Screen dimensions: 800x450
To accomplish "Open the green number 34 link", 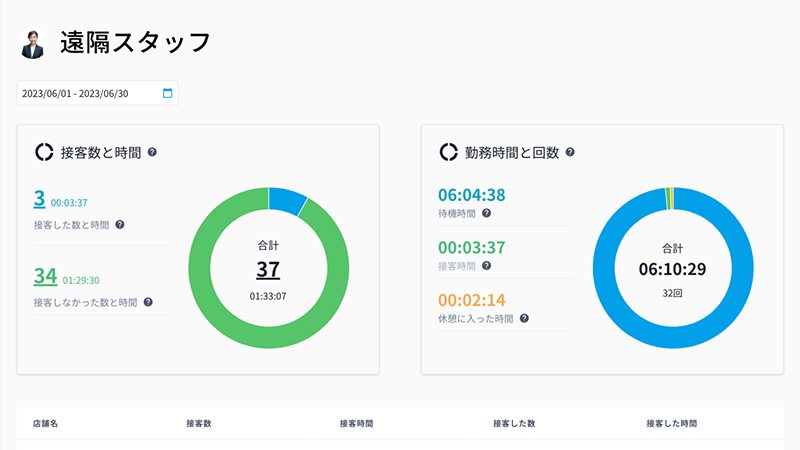I will click(45, 276).
